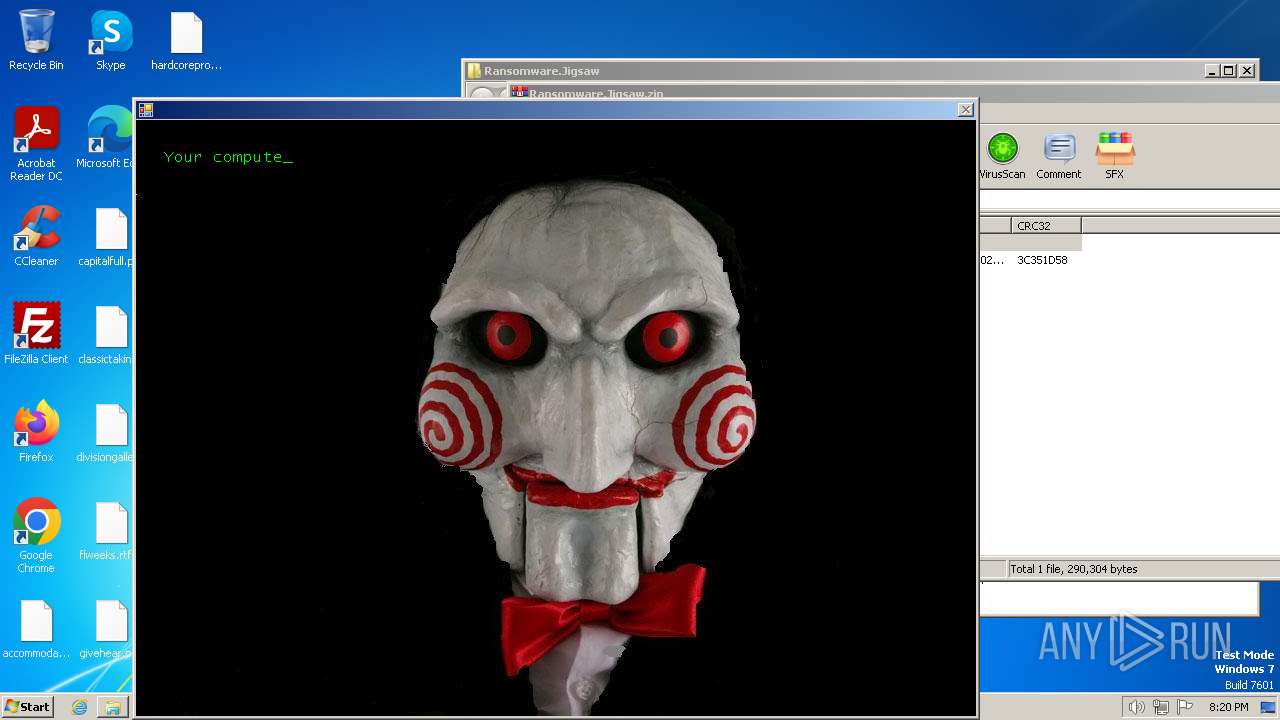Open the accommoda file icon
Viewport: 1280px width, 720px height.
point(36,627)
